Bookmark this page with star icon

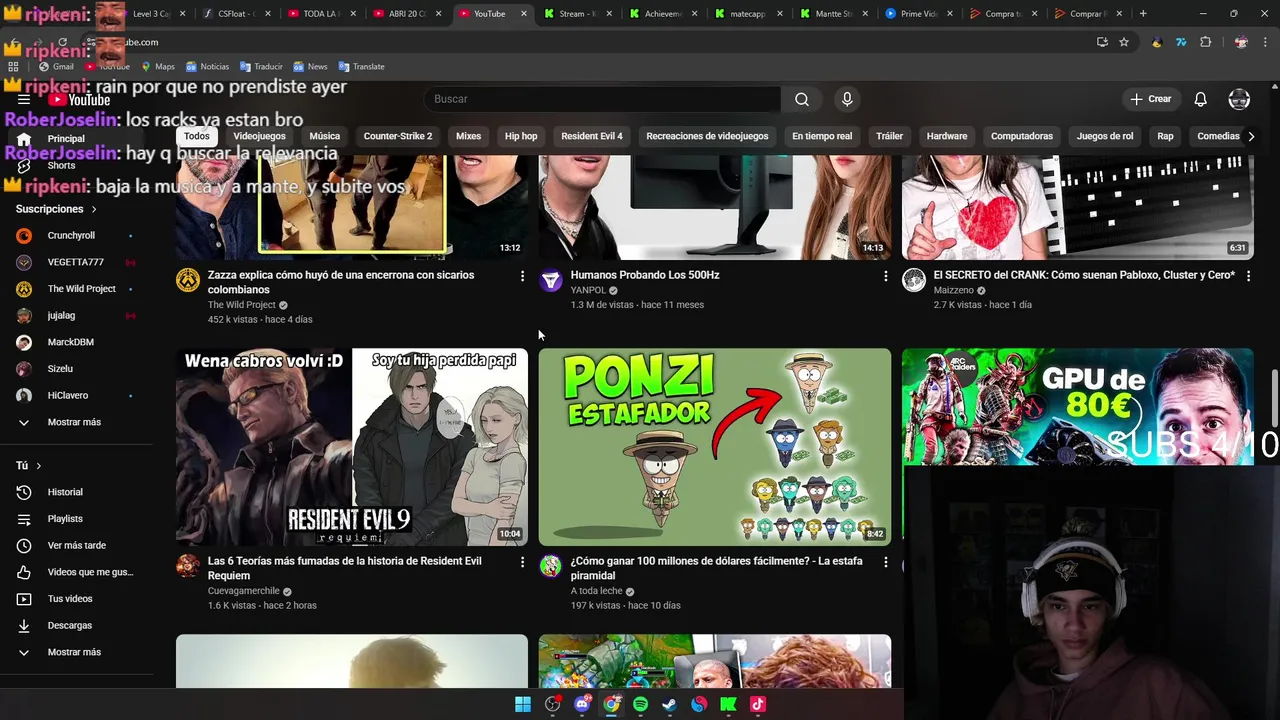tap(1124, 42)
